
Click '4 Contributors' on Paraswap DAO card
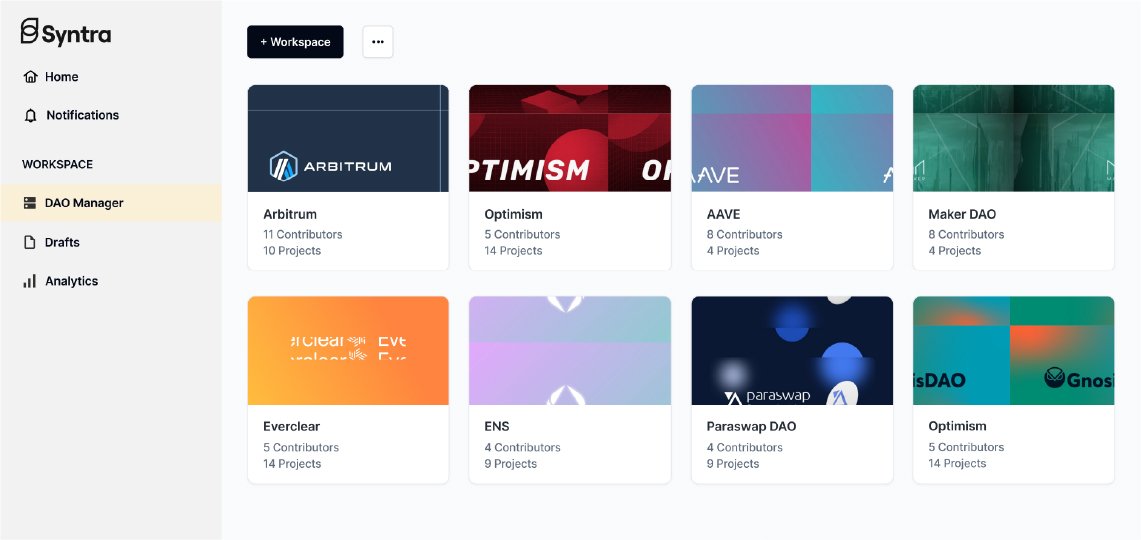(x=744, y=448)
